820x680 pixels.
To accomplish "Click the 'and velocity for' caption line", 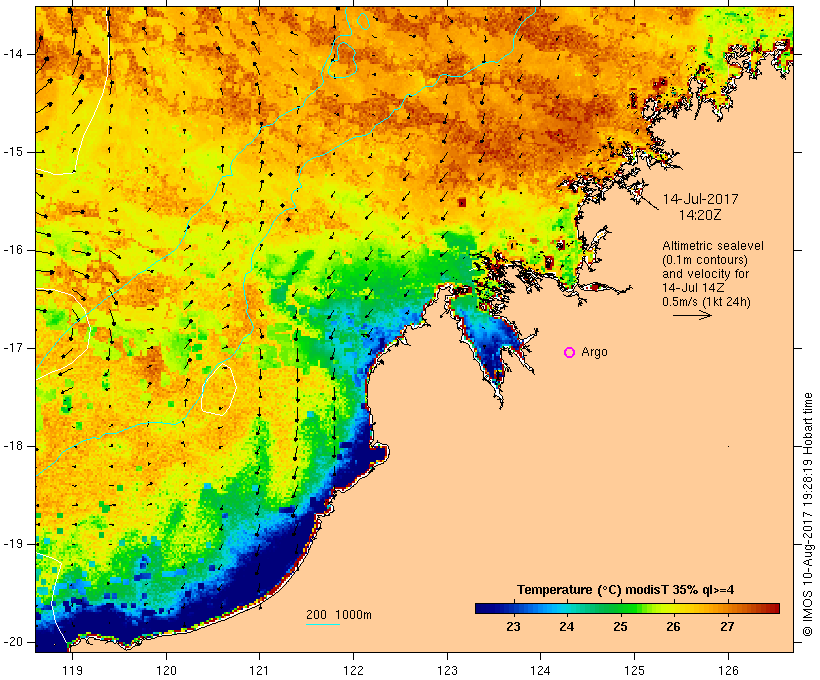I will pos(705,274).
